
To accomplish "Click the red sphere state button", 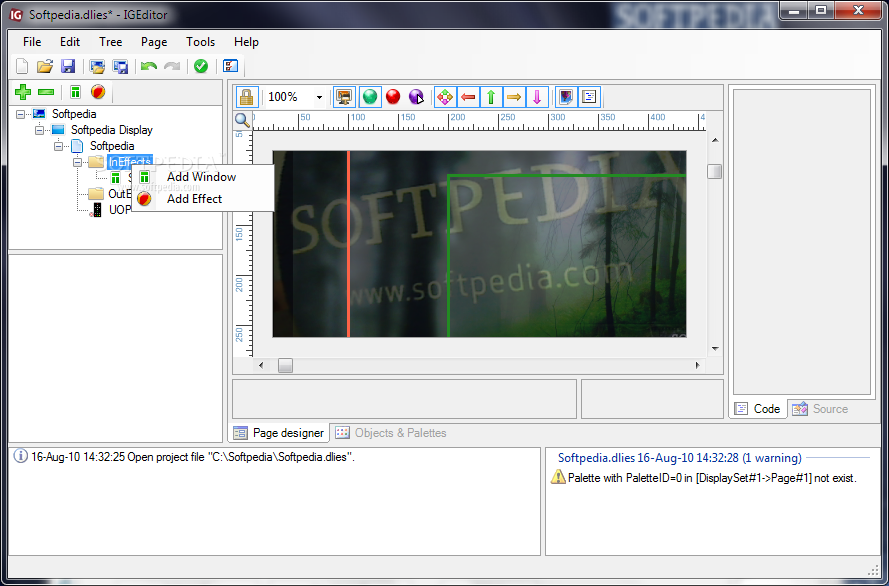I will 393,97.
